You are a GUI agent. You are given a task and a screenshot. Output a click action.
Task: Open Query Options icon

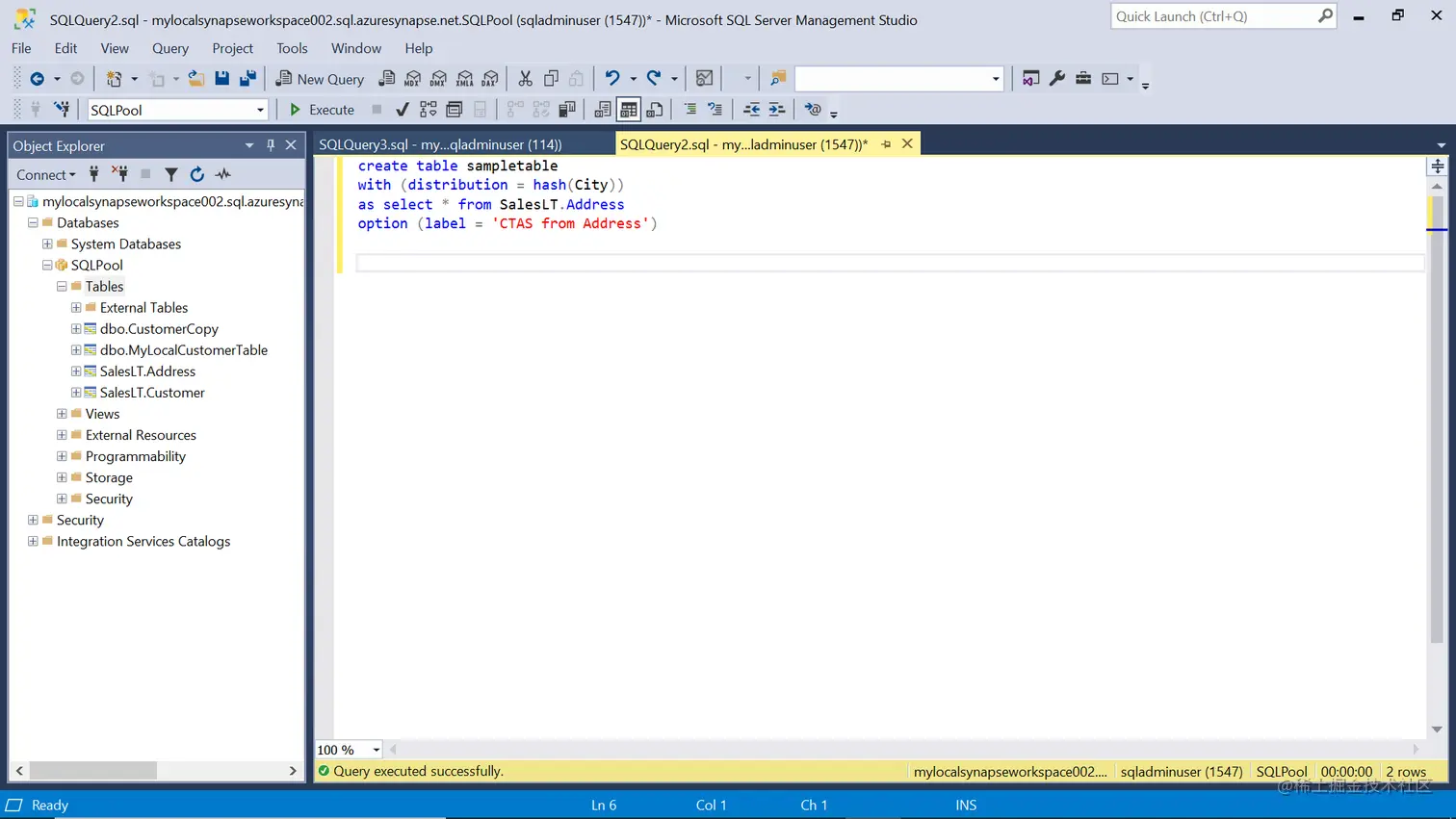[455, 110]
